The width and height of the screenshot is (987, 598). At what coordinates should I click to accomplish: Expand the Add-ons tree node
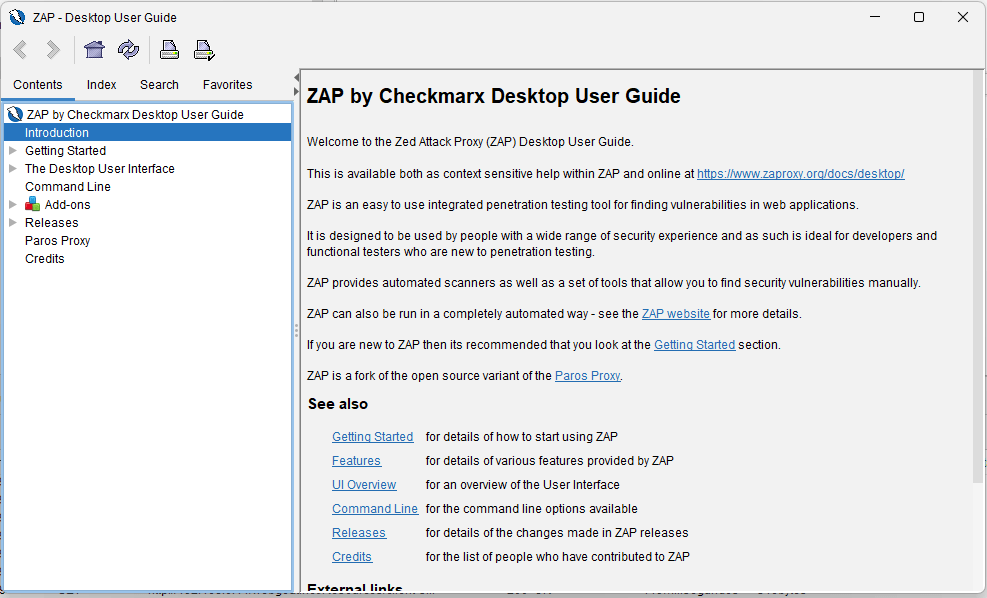click(x=13, y=205)
